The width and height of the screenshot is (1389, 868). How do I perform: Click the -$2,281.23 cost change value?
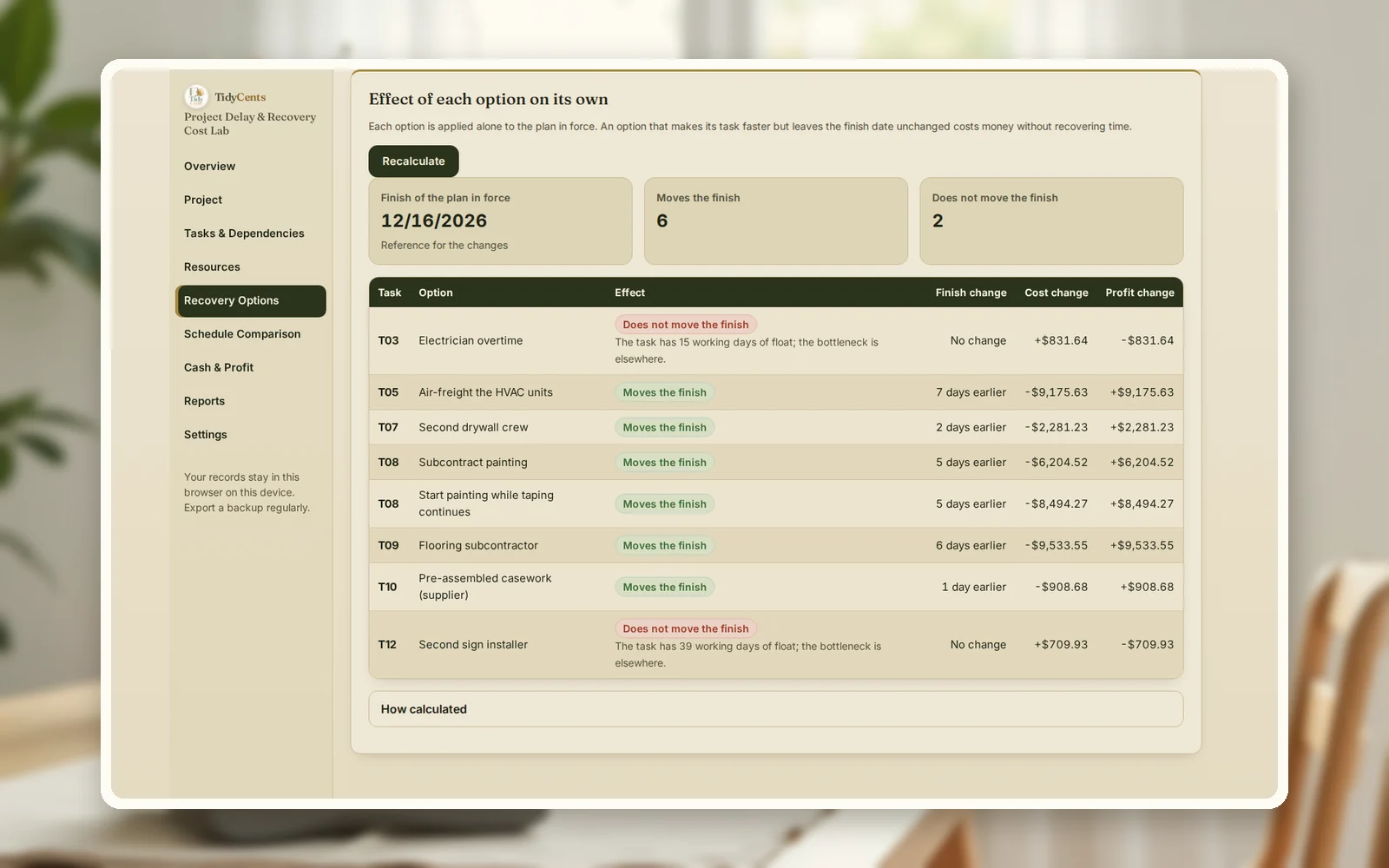click(x=1057, y=427)
